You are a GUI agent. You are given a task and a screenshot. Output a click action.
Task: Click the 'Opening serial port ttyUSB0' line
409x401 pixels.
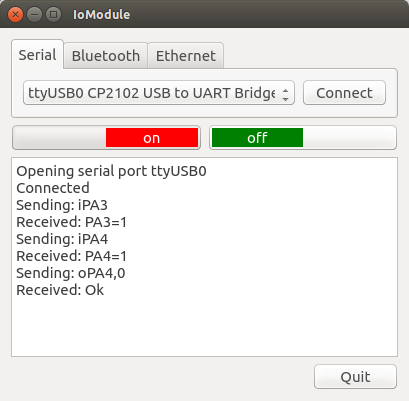[x=111, y=171]
